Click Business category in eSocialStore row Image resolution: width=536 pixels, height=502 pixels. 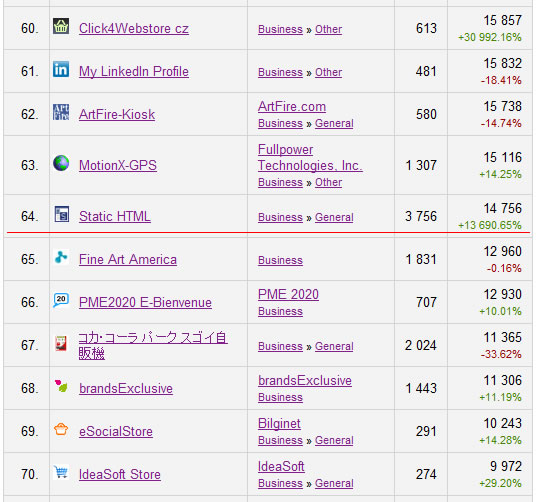(280, 440)
